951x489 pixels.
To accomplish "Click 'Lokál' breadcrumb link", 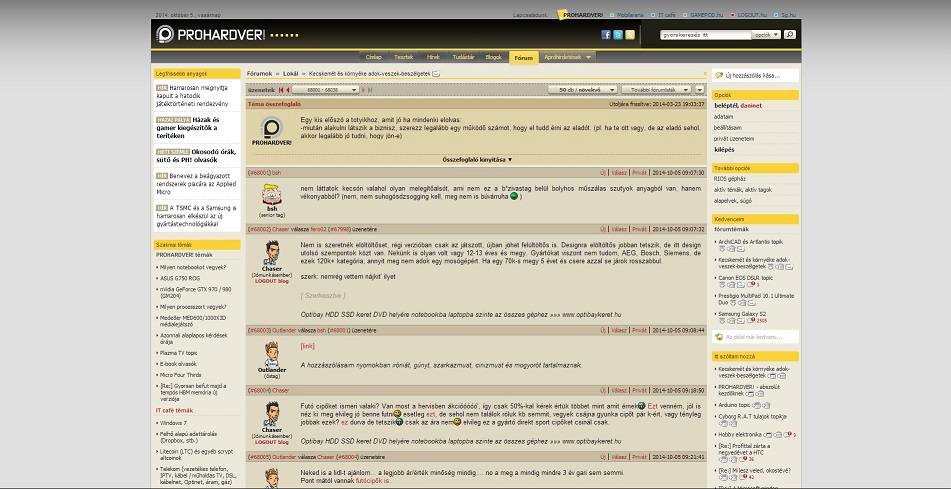I will (x=291, y=73).
